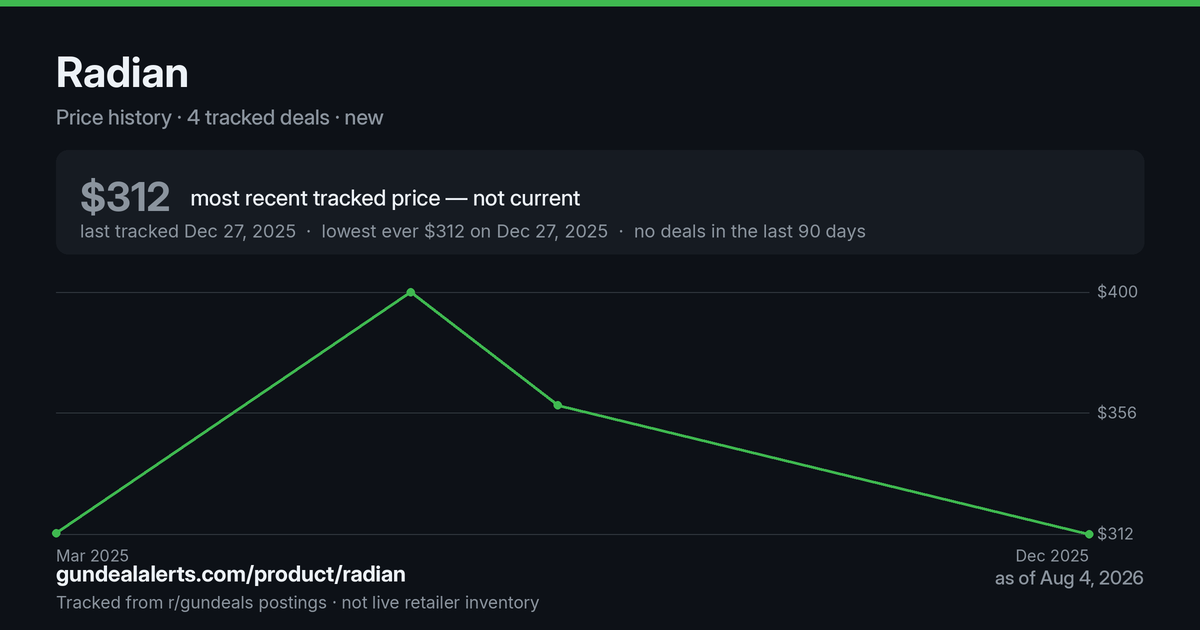Click the Dec 2025 x-axis label

tap(1052, 555)
